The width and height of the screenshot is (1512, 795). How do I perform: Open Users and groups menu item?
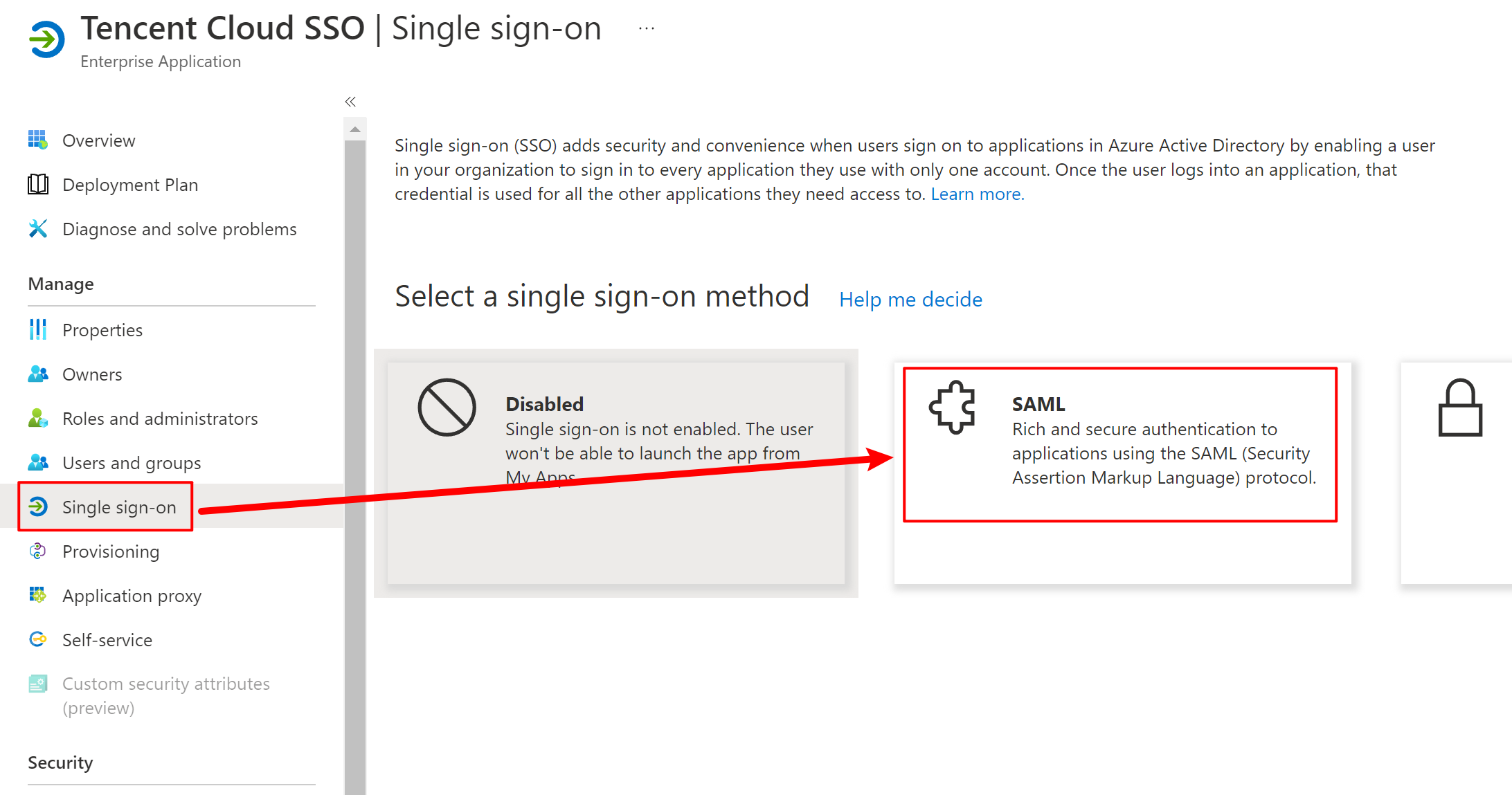[x=132, y=463]
